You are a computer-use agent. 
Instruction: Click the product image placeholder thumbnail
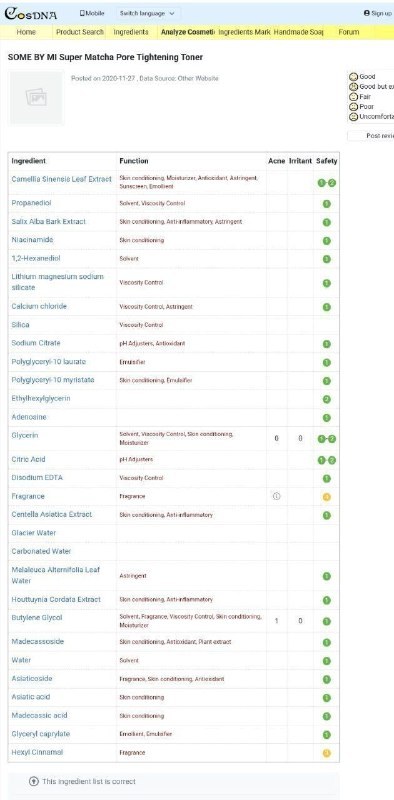36,97
